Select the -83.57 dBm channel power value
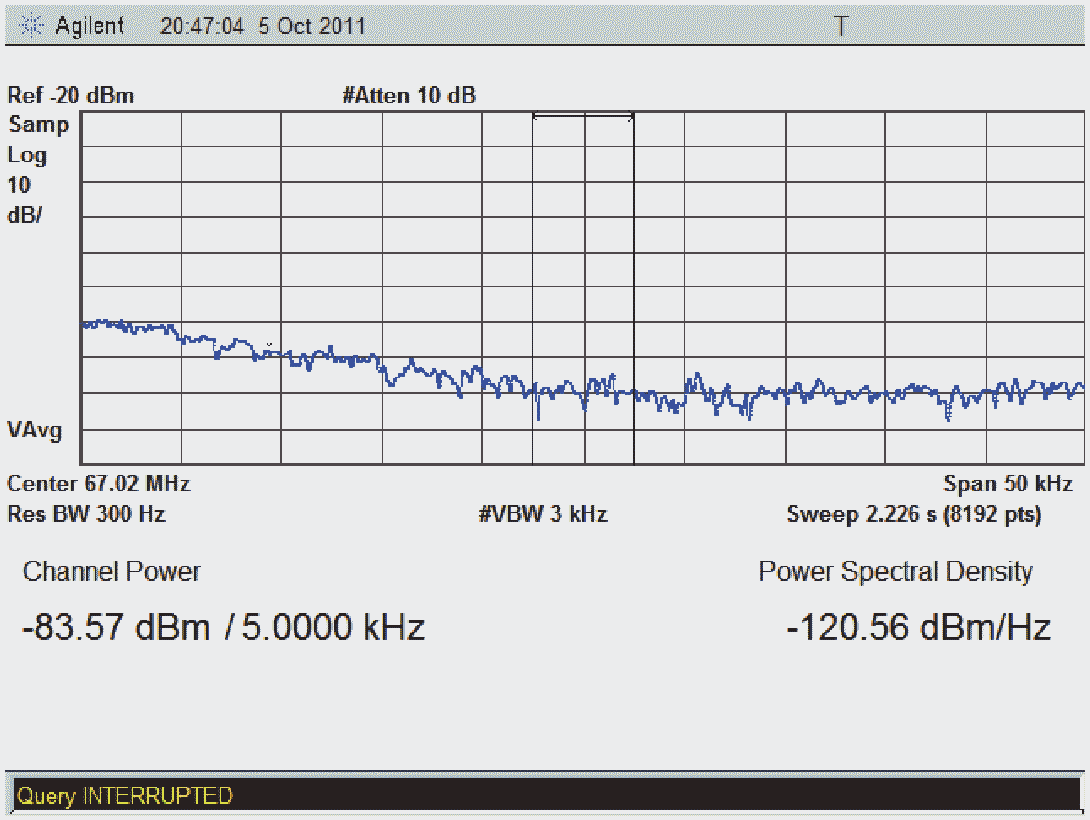Viewport: 1090px width, 820px height. coord(116,628)
